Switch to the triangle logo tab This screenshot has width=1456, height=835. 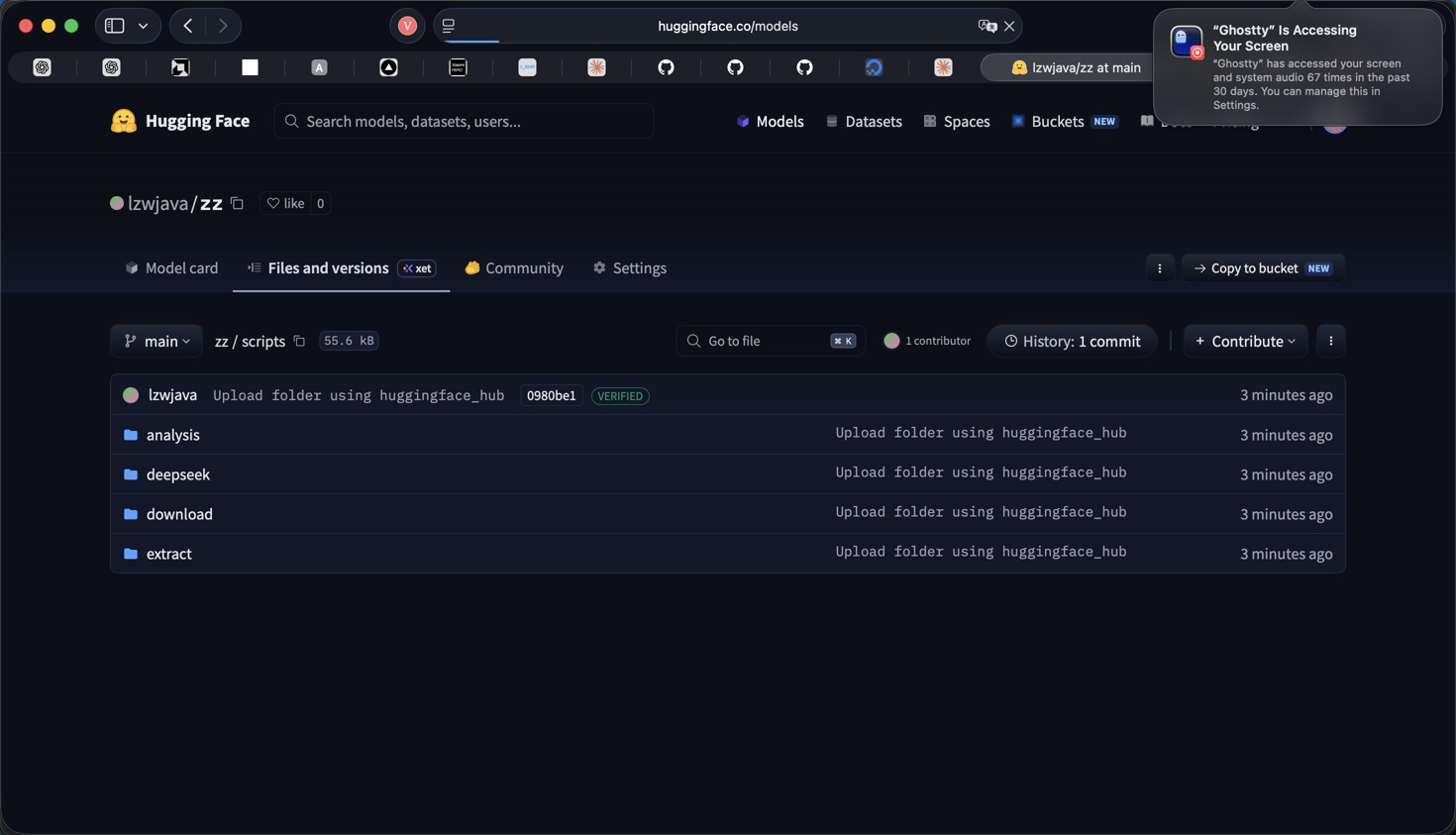click(x=388, y=67)
